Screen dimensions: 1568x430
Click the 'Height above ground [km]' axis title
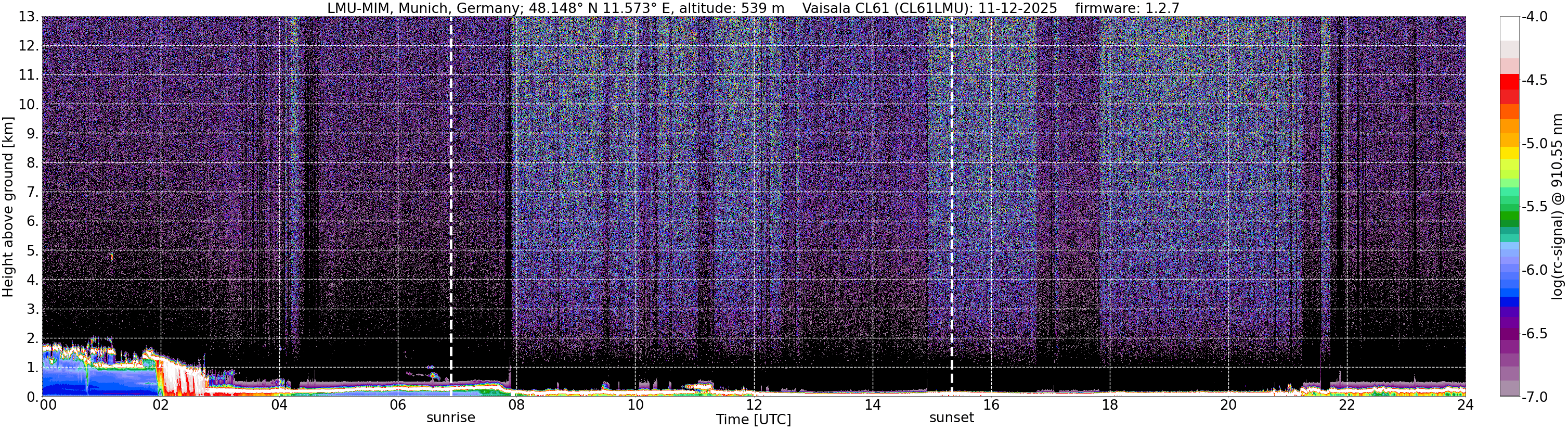coord(8,207)
